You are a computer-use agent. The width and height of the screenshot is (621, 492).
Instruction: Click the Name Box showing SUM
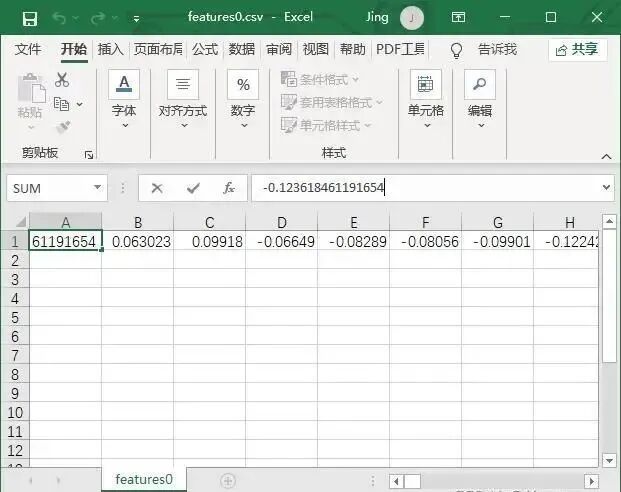50,188
